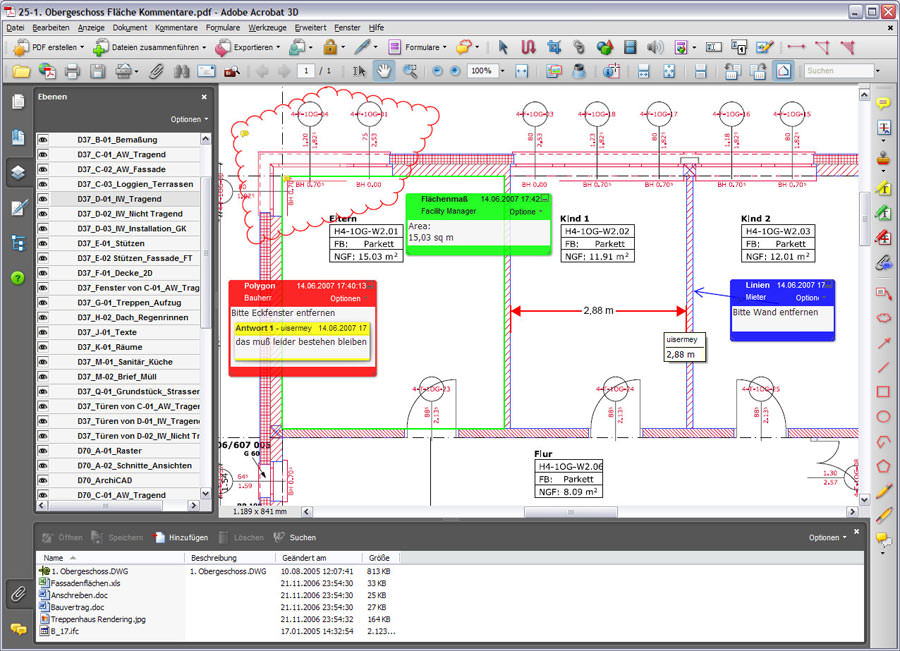Click the Dateien zusammenführen icon
Viewport: 900px width, 651px height.
point(101,47)
